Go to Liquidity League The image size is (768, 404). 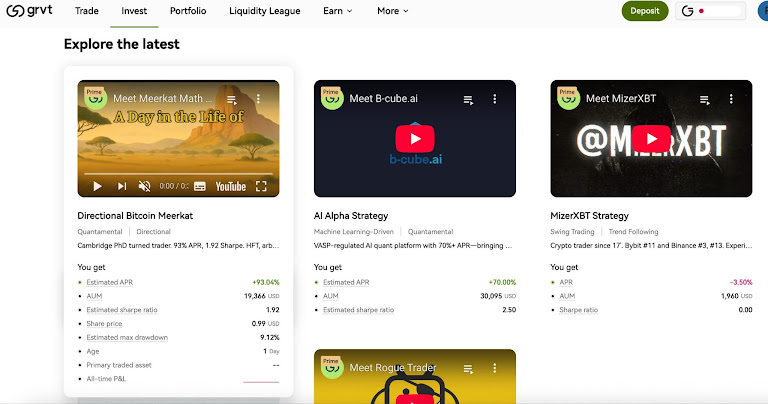click(x=264, y=11)
